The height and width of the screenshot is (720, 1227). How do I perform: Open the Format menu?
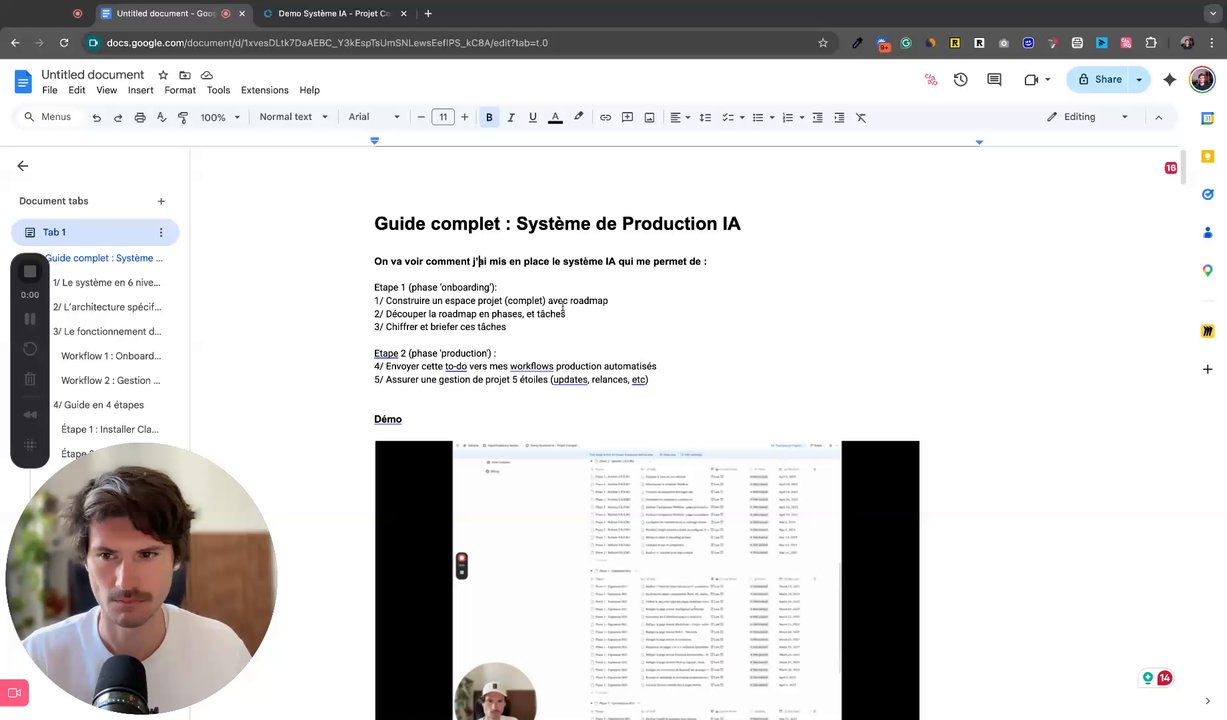click(180, 90)
